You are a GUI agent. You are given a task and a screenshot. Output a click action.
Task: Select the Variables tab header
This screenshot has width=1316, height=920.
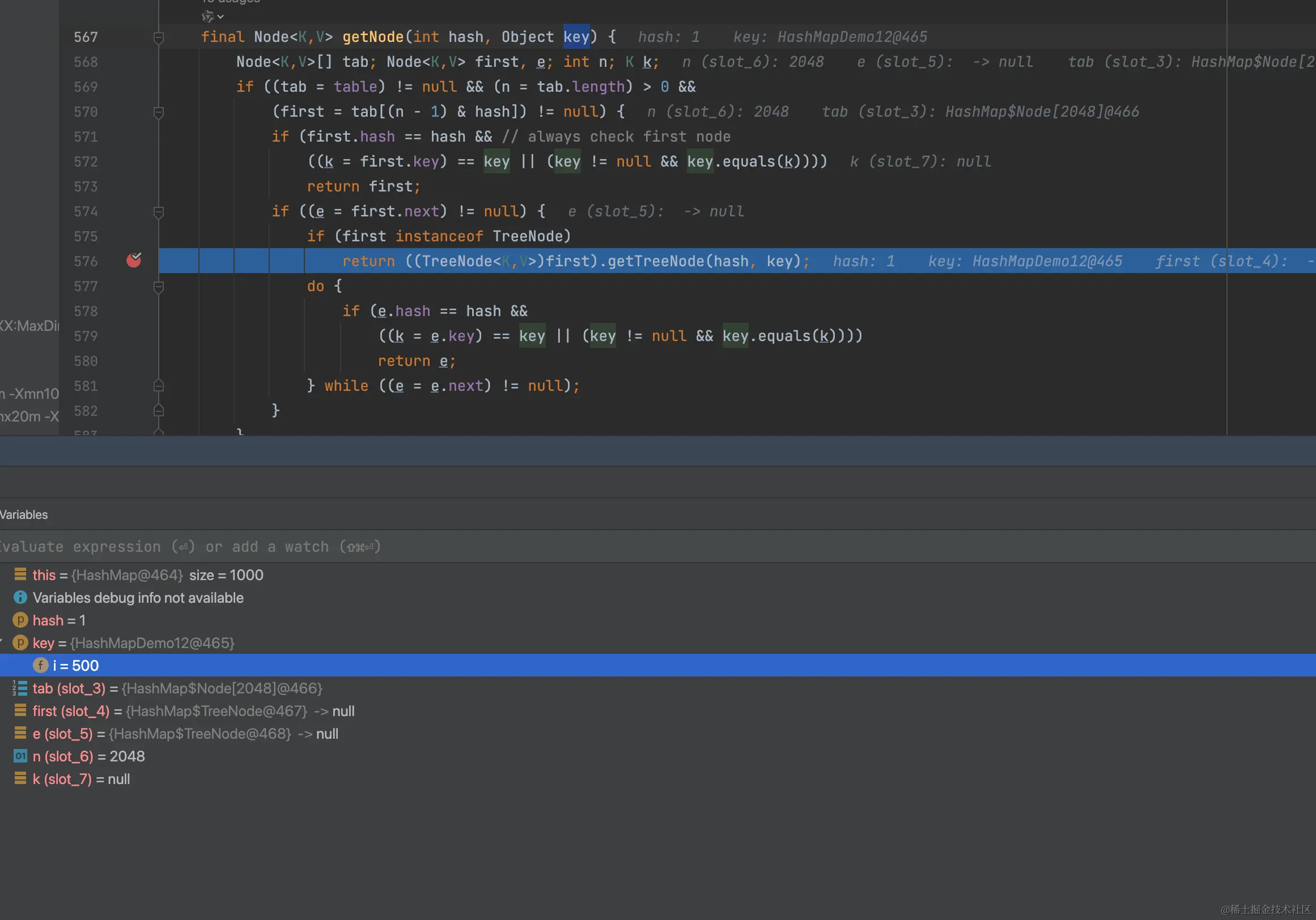(23, 514)
